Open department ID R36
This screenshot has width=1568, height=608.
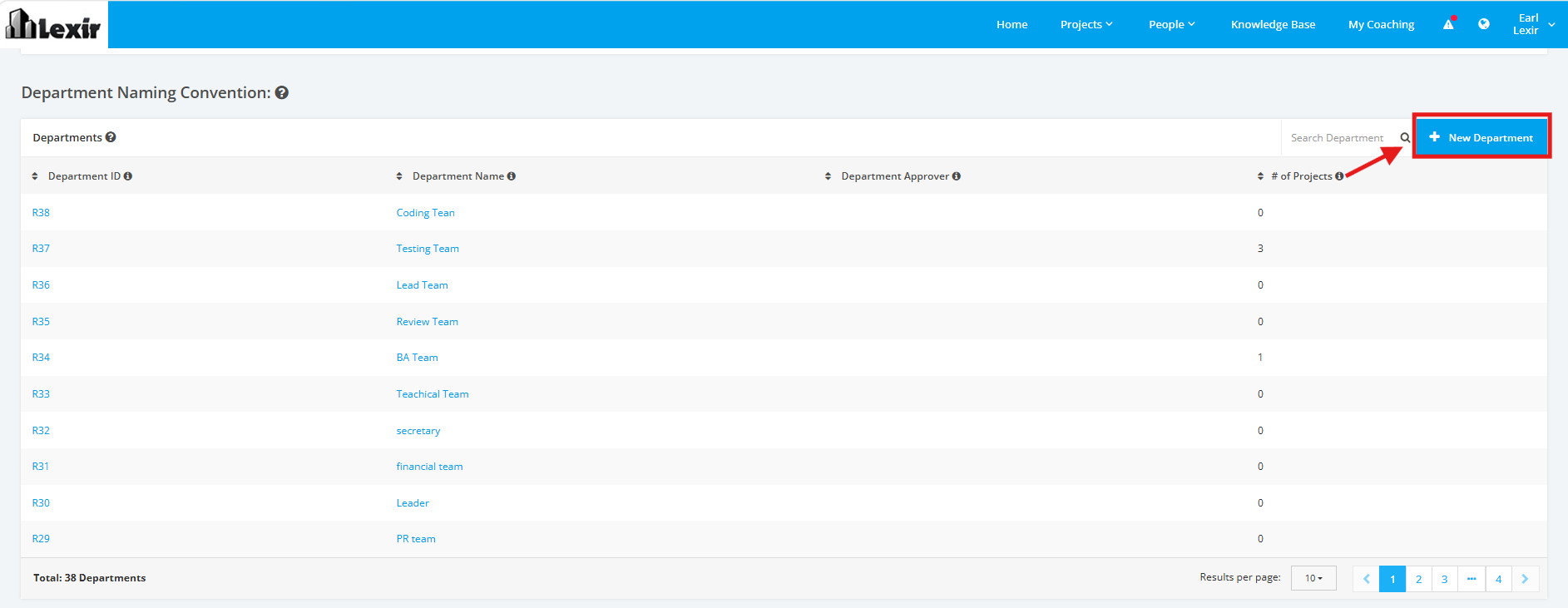[41, 285]
